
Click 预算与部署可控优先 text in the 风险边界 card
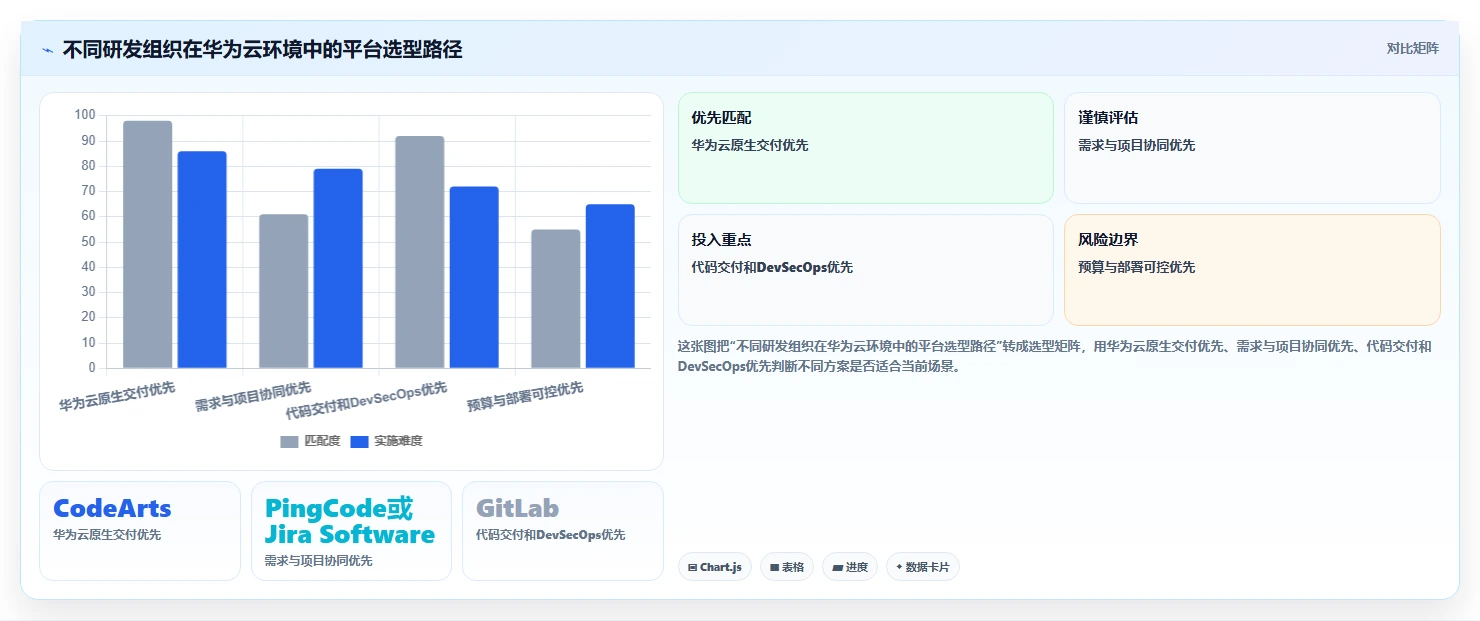pos(1136,267)
